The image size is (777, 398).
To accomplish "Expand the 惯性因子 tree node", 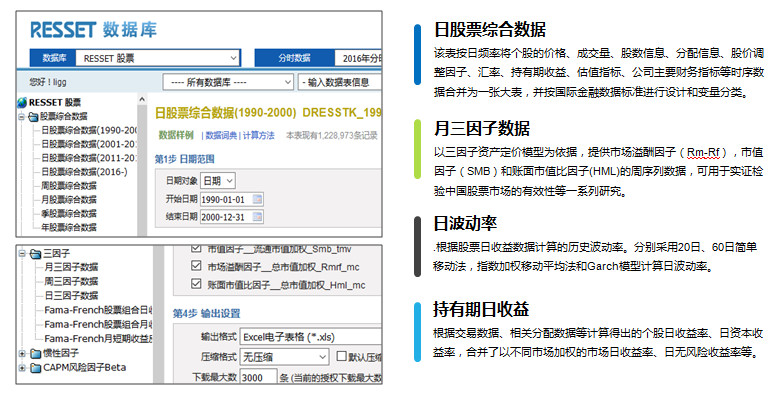I will pos(22,353).
